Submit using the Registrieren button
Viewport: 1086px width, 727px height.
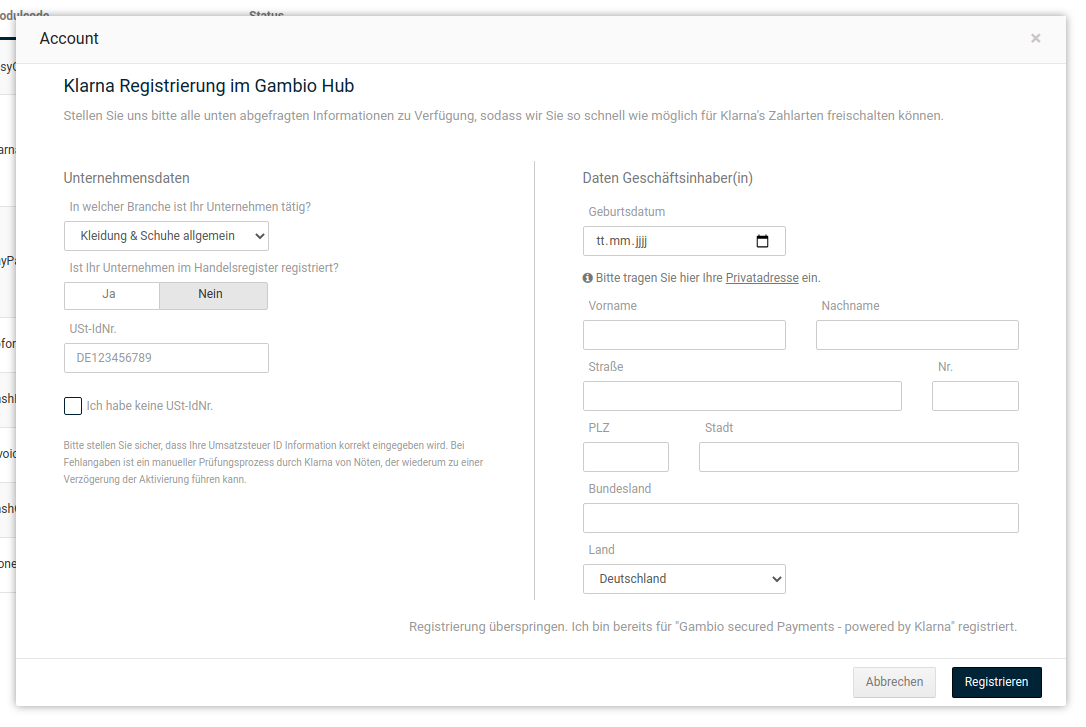tap(997, 682)
